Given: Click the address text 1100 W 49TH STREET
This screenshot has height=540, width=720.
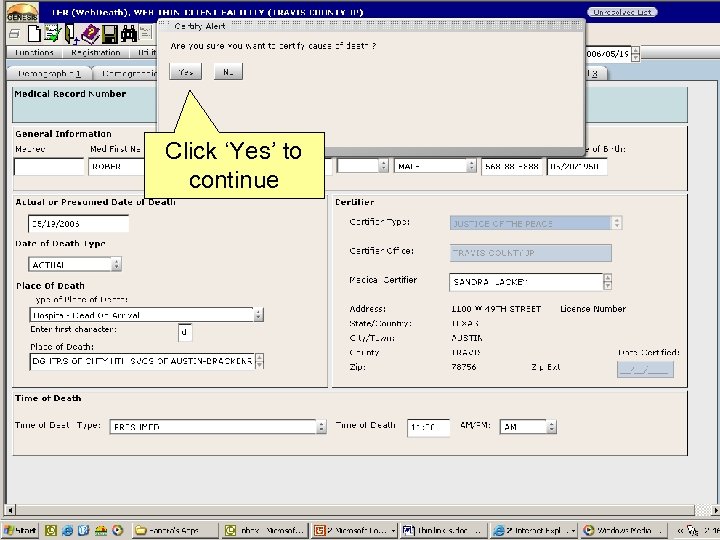Looking at the screenshot, I should click(496, 309).
